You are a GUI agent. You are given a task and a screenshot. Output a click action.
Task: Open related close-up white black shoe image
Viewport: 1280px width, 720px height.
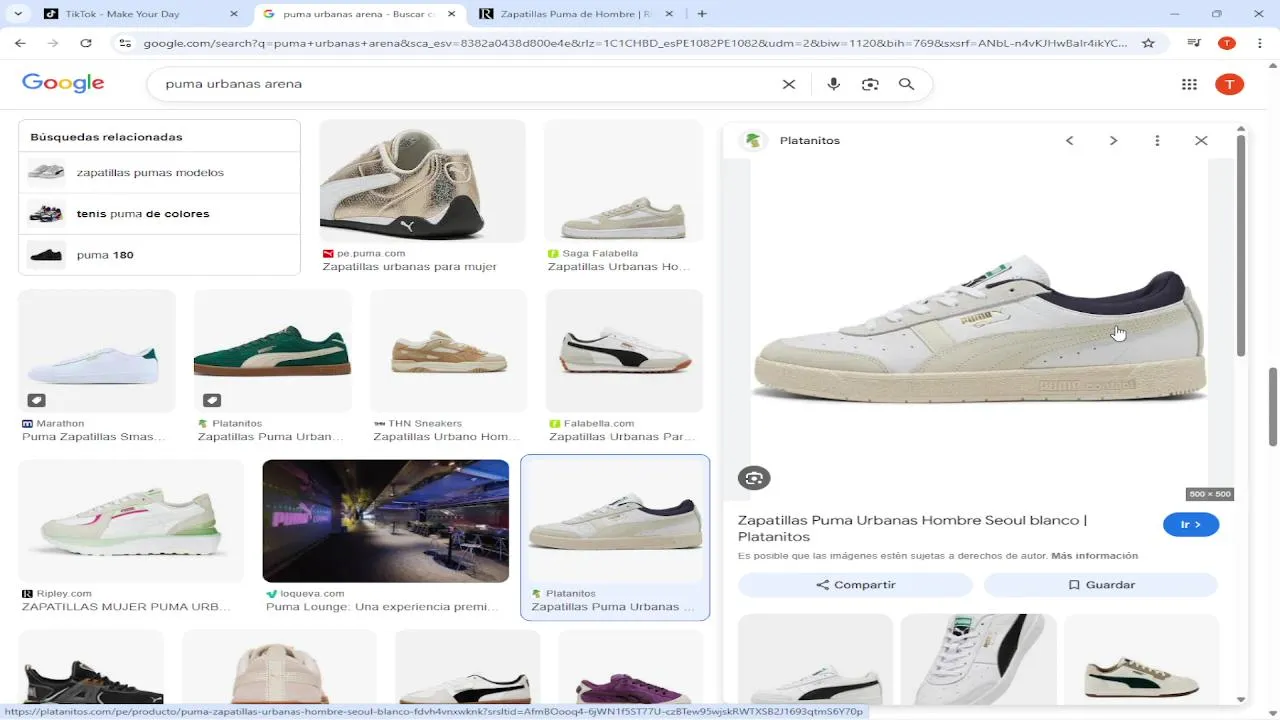978,660
